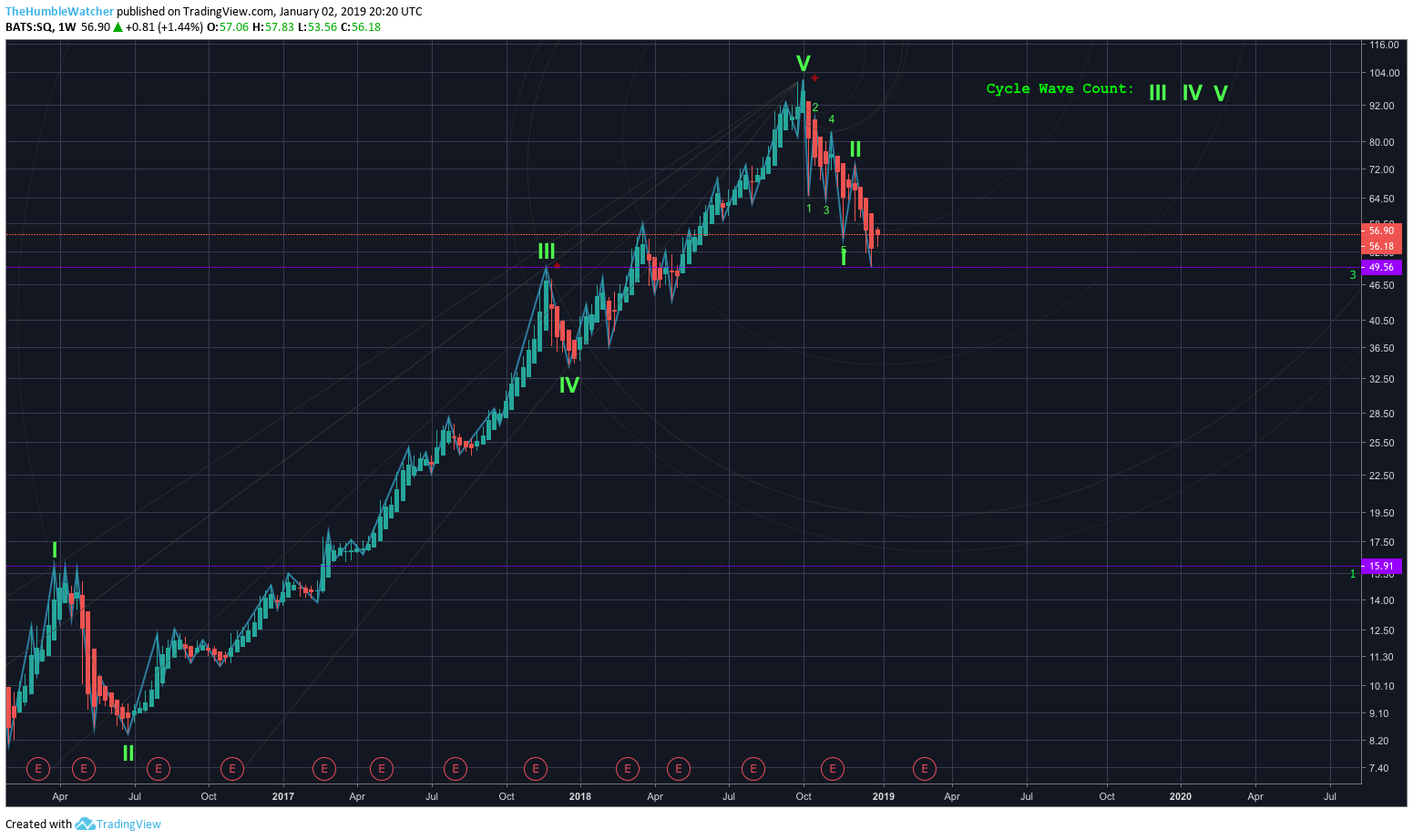Click the 116.00 price axis label
Image resolution: width=1413 pixels, height=840 pixels.
point(1384,45)
